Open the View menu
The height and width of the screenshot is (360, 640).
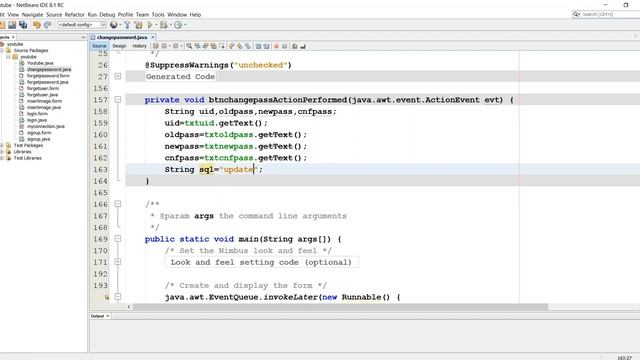click(13, 14)
